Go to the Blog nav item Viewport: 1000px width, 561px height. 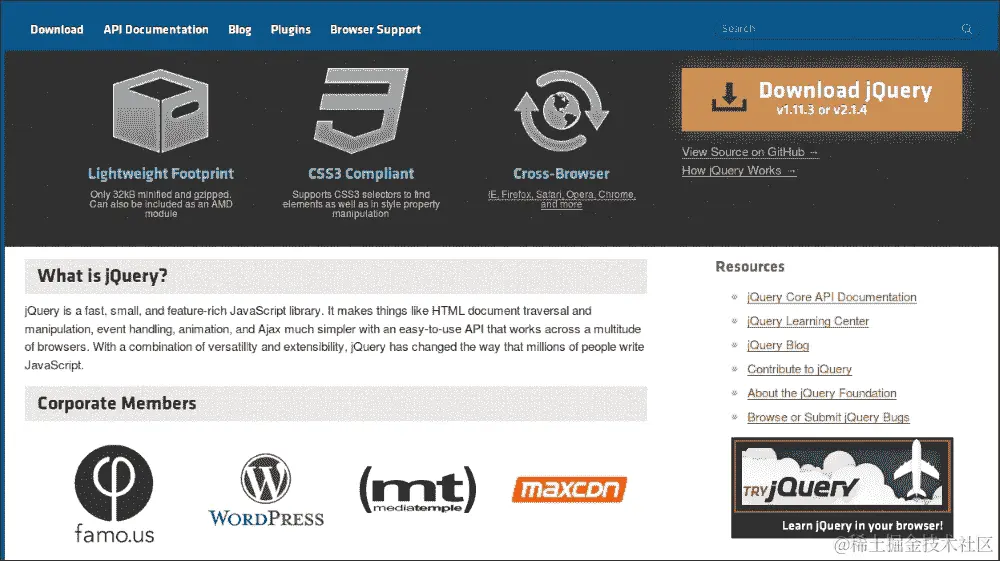(240, 29)
